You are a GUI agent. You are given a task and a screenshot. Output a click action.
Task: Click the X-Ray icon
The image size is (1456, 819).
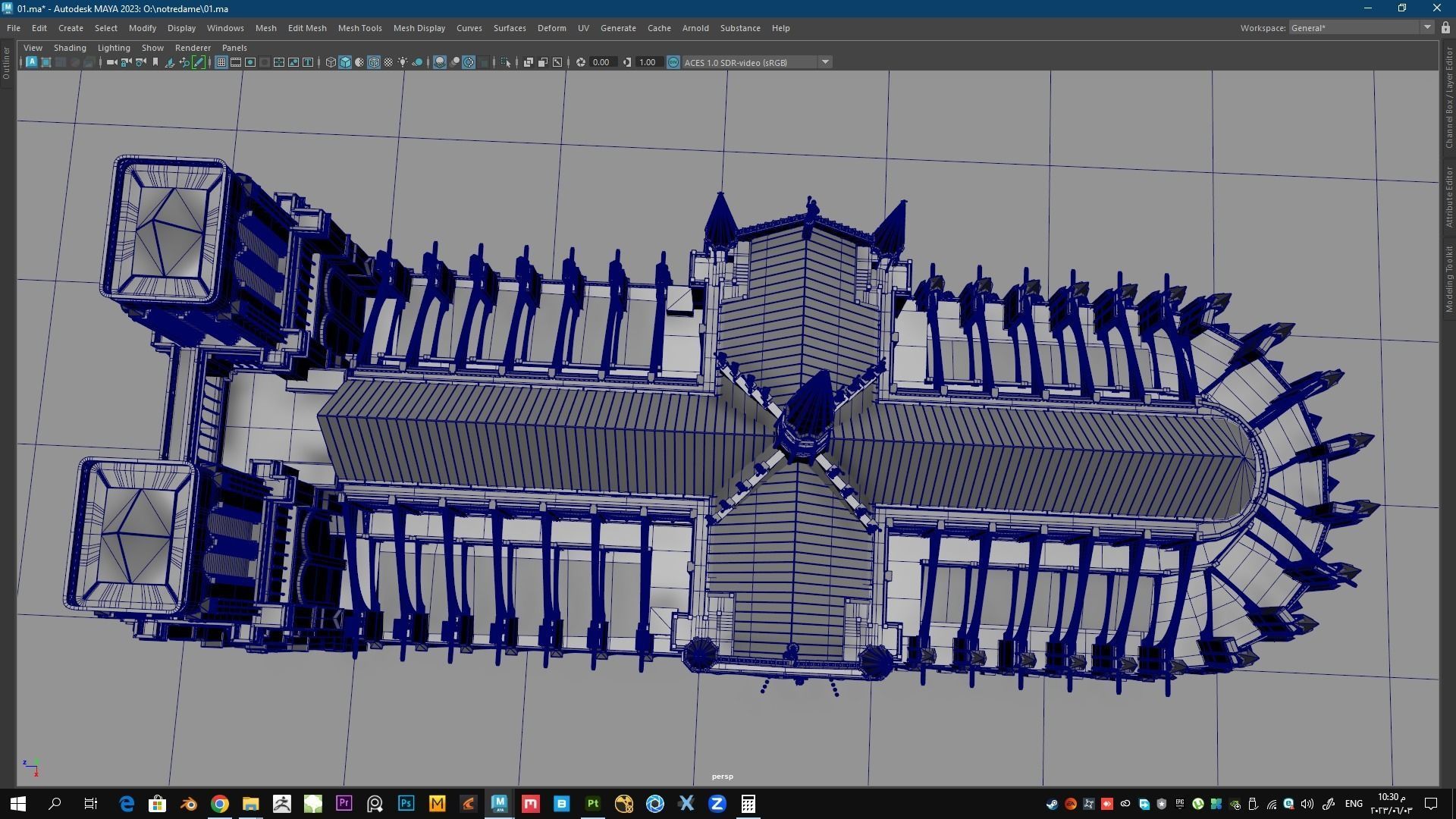coord(529,62)
